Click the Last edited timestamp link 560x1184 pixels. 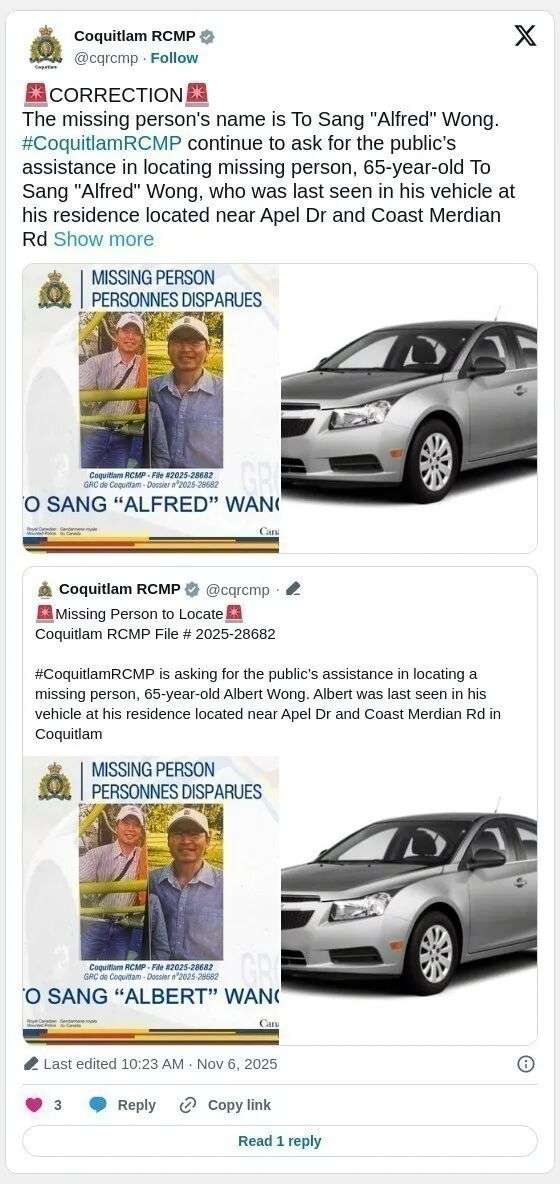160,1064
